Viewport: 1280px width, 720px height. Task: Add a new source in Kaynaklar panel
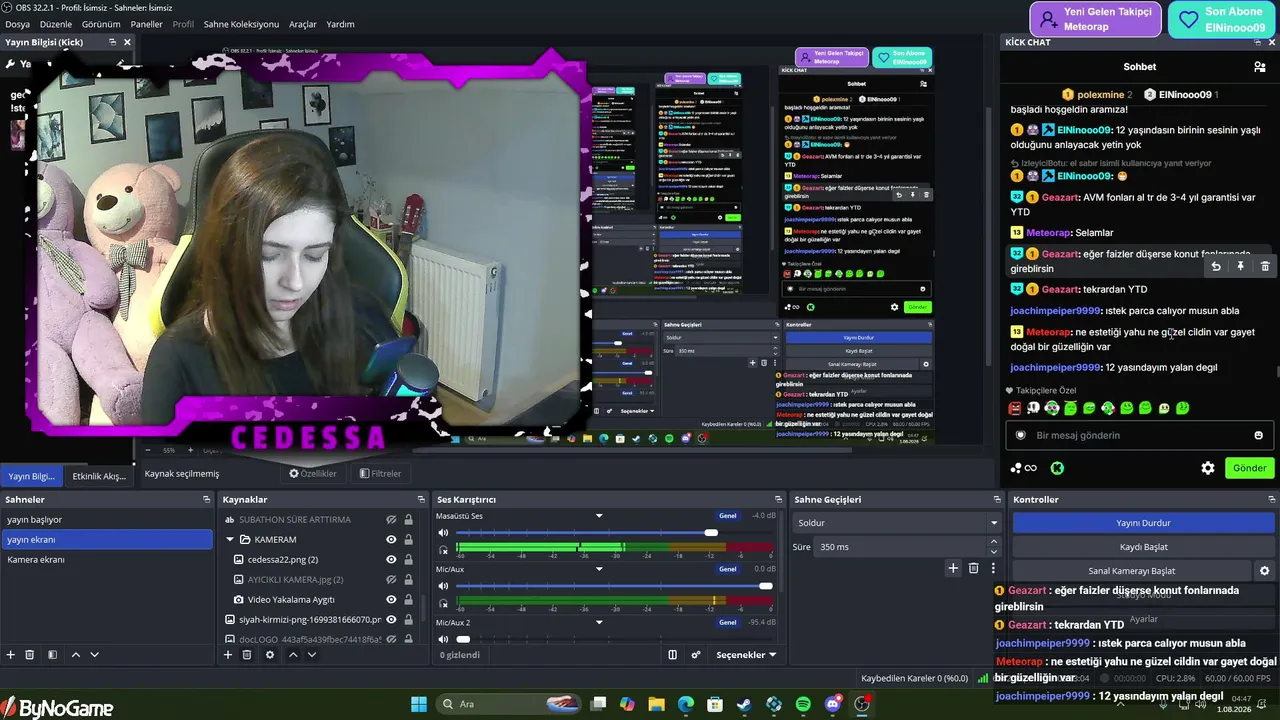[228, 655]
